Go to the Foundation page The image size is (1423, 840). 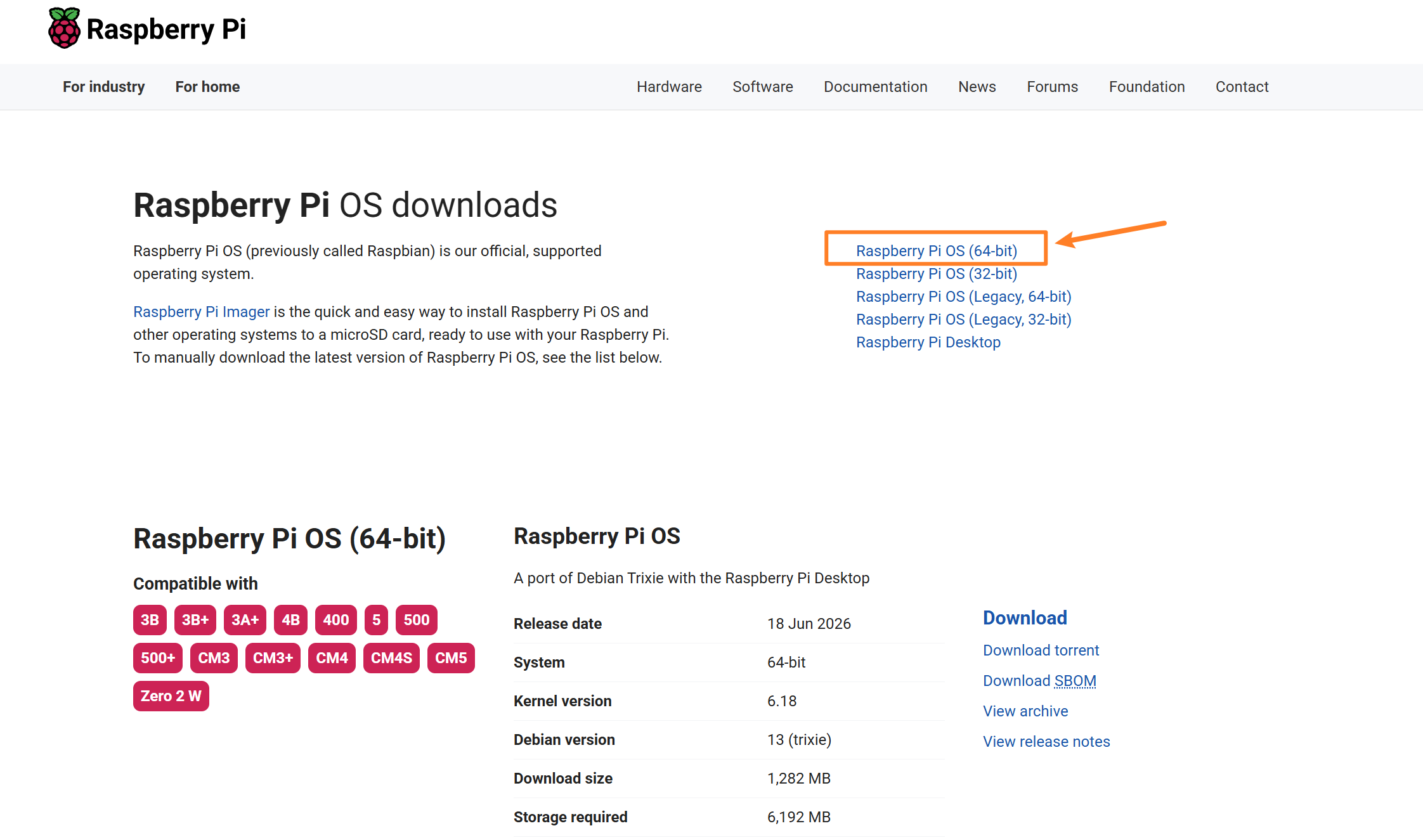click(1147, 87)
